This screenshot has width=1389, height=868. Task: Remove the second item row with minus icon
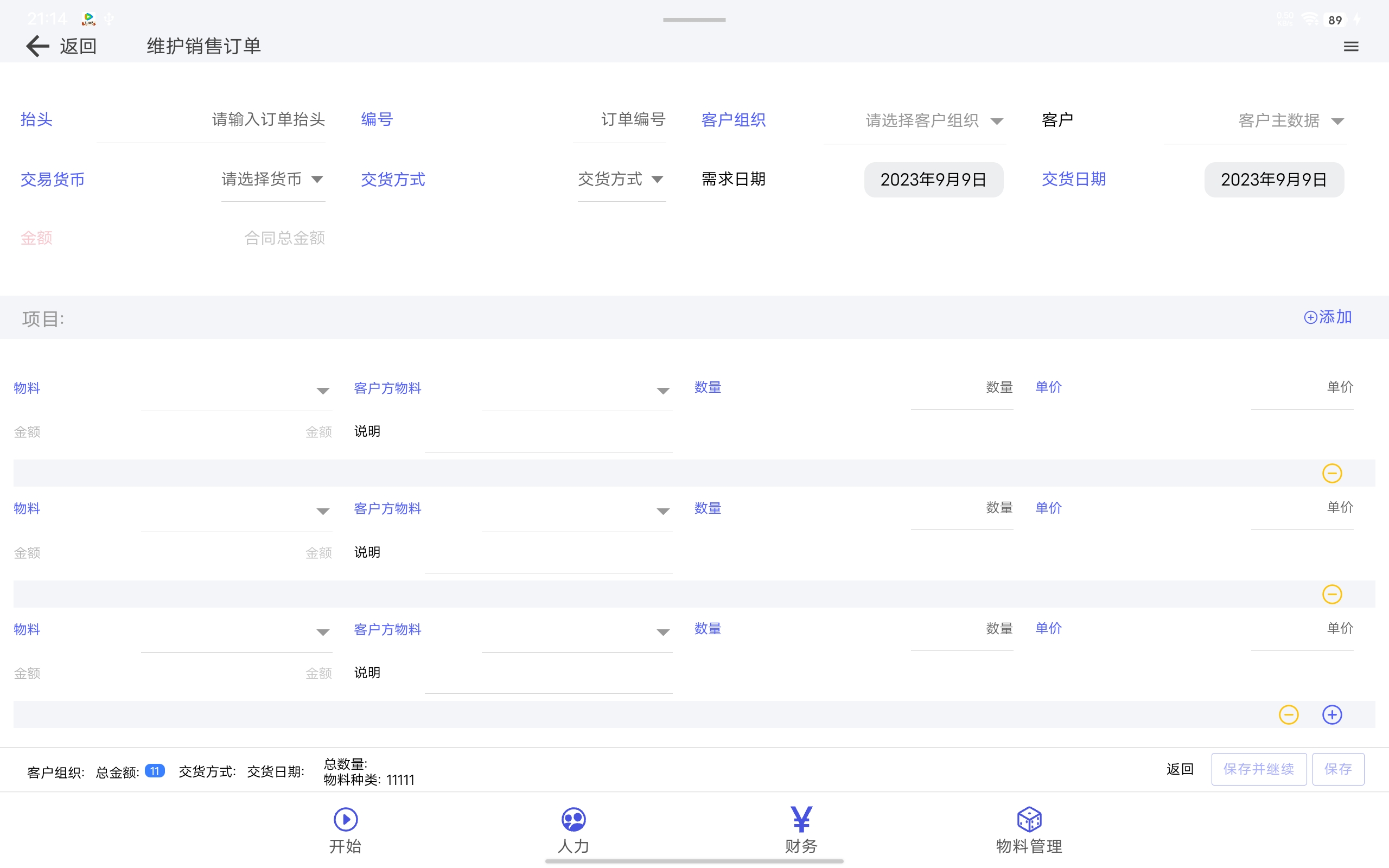click(x=1331, y=594)
